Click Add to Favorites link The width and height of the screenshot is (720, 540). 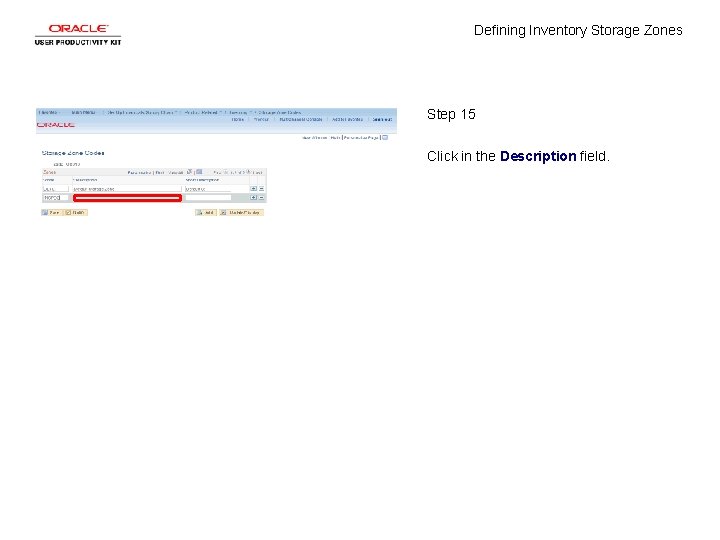click(x=347, y=119)
